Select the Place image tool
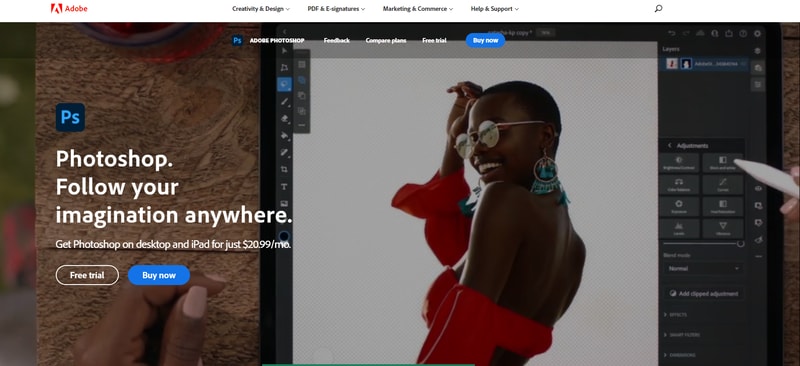This screenshot has width=800, height=366. point(285,204)
